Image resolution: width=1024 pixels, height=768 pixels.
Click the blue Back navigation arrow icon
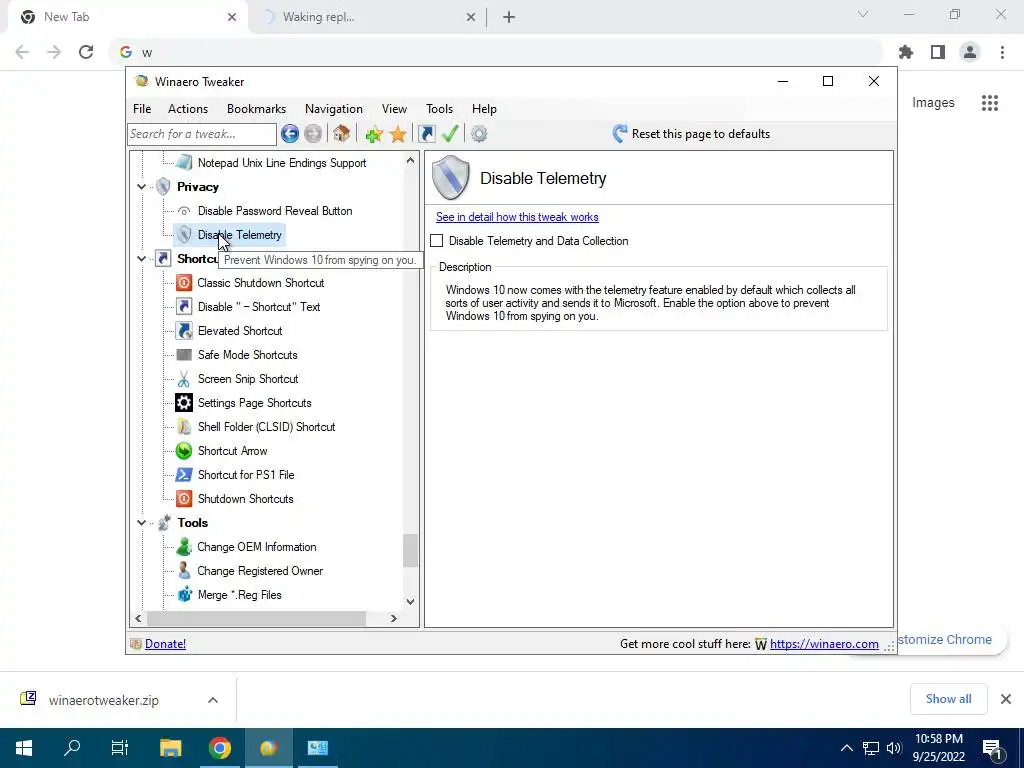click(290, 134)
